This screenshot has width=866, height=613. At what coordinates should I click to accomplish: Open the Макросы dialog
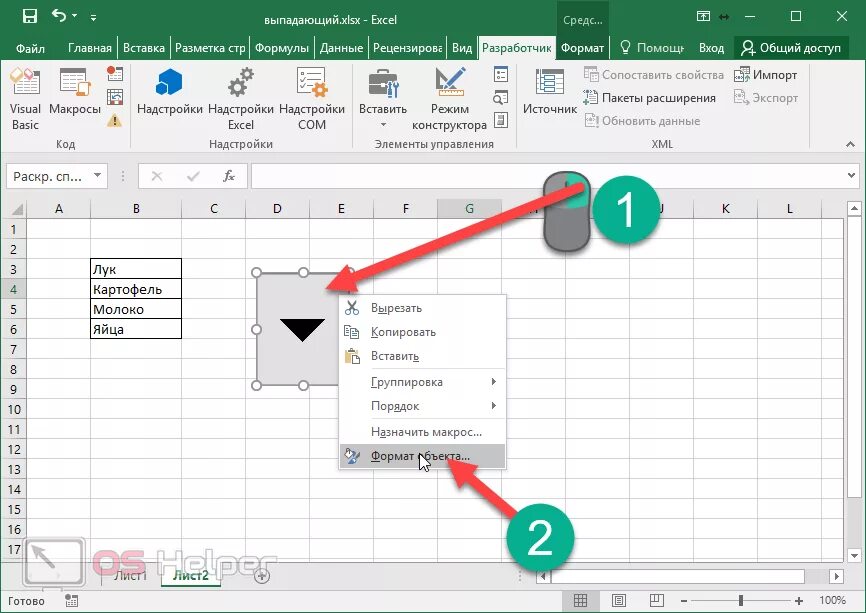75,92
